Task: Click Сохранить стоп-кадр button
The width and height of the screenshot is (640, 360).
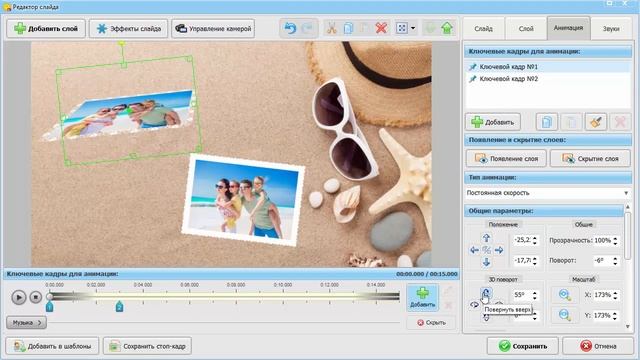Action: pyautogui.click(x=147, y=346)
